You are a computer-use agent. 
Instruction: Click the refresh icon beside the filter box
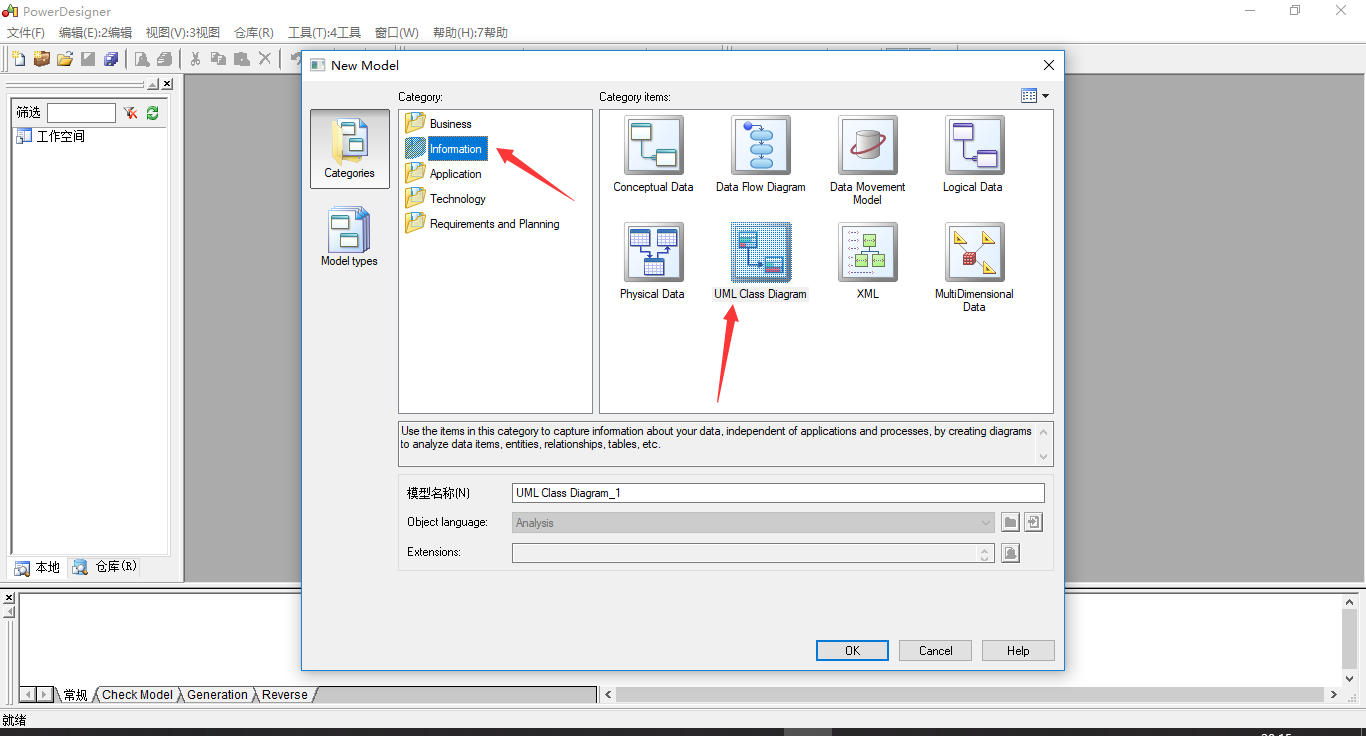(x=152, y=112)
